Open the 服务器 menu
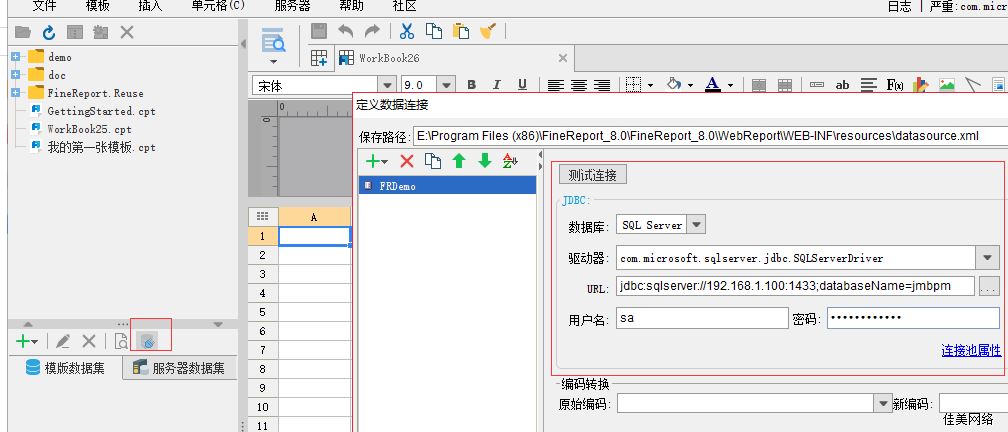Screen dimensions: 1008x432 pyautogui.click(x=292, y=6)
